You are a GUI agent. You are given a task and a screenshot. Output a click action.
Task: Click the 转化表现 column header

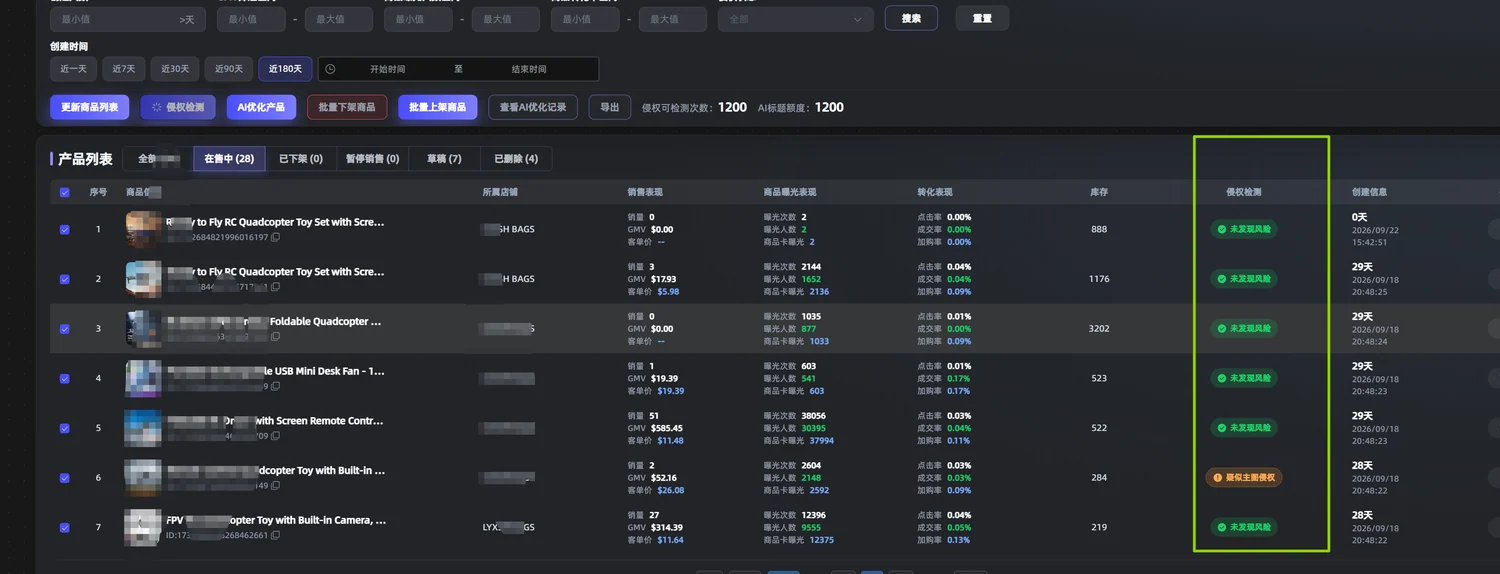coord(935,192)
